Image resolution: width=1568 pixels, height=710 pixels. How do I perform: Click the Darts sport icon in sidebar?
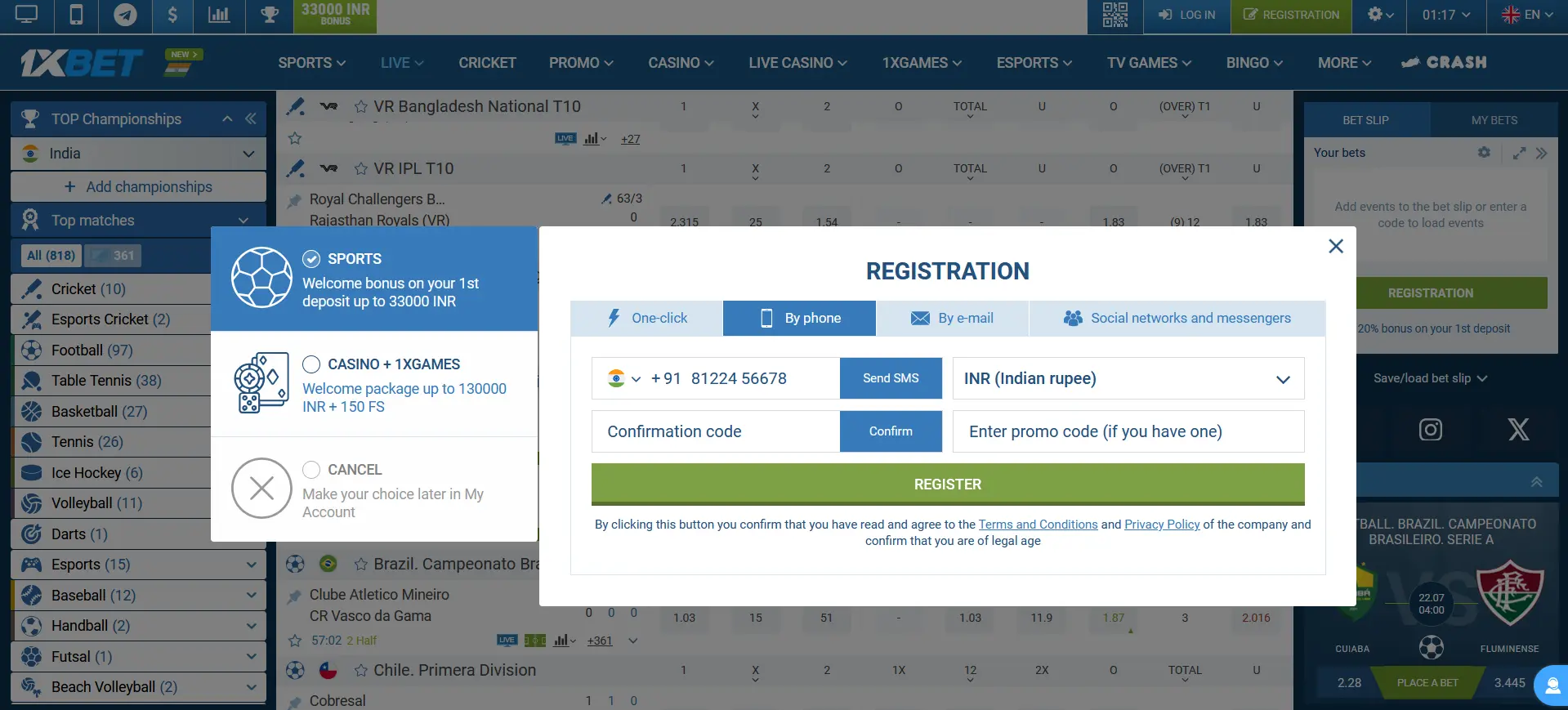pyautogui.click(x=31, y=534)
